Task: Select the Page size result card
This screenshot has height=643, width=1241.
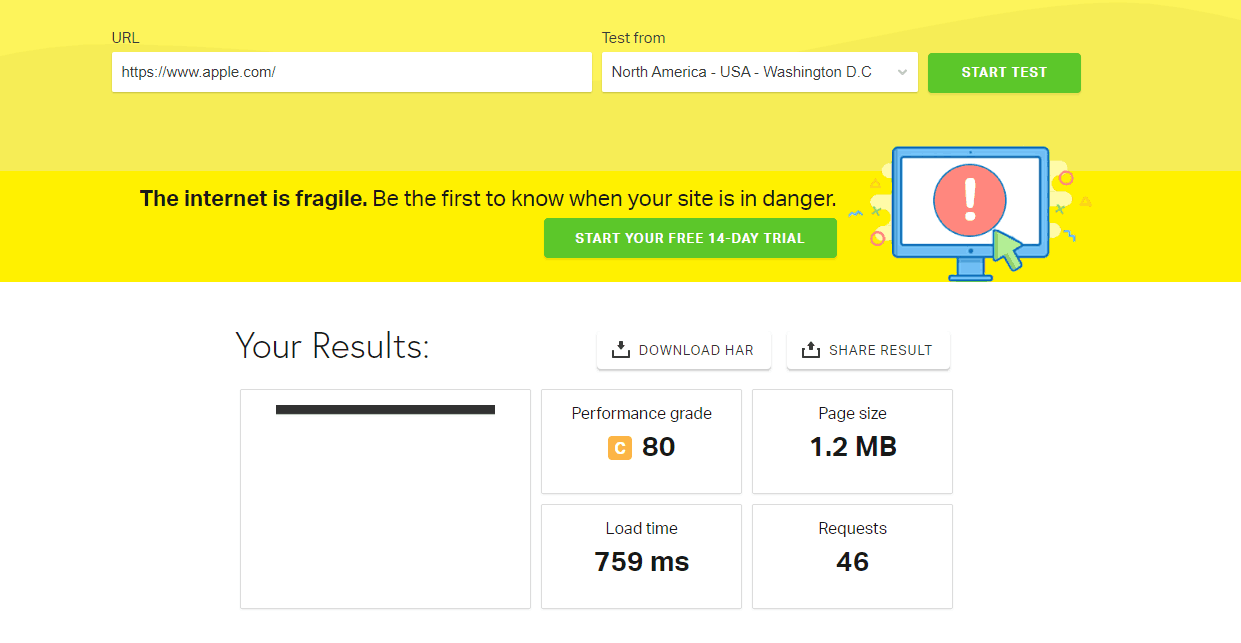Action: coord(852,441)
